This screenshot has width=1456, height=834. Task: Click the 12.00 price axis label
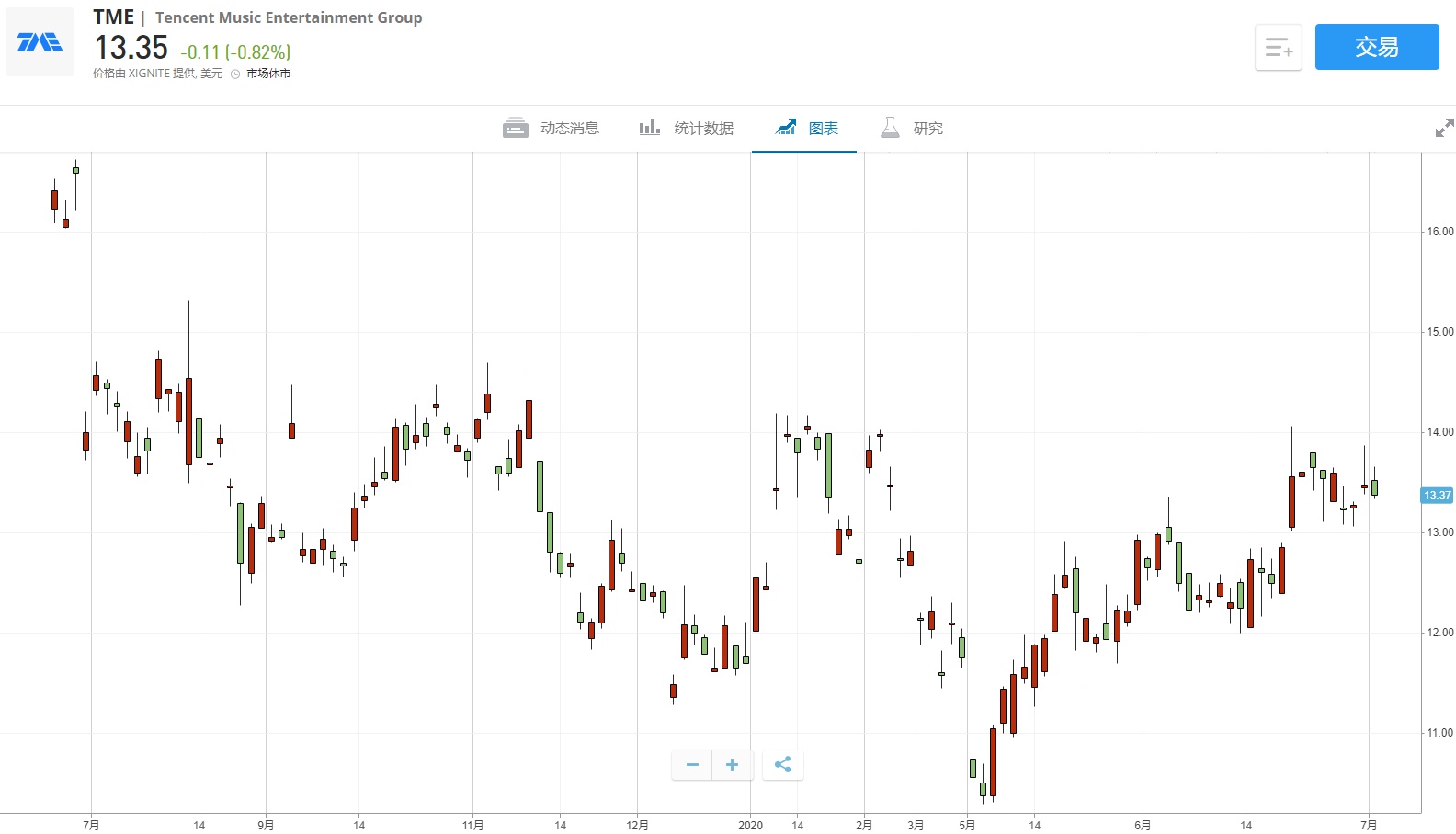point(1440,633)
